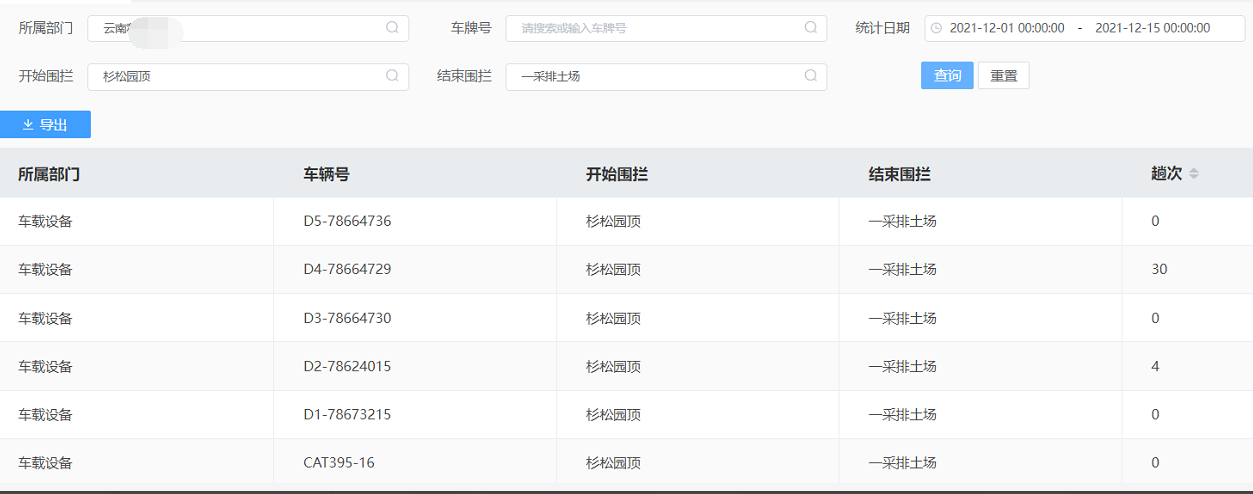
Task: Select end date 2021-12-15 field
Action: [1152, 28]
